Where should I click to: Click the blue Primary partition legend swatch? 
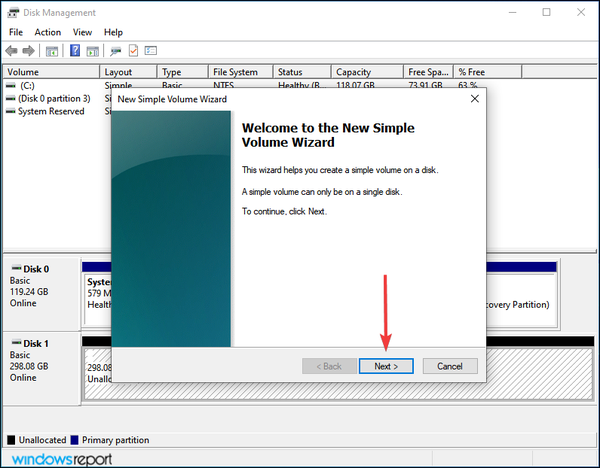pos(75,440)
